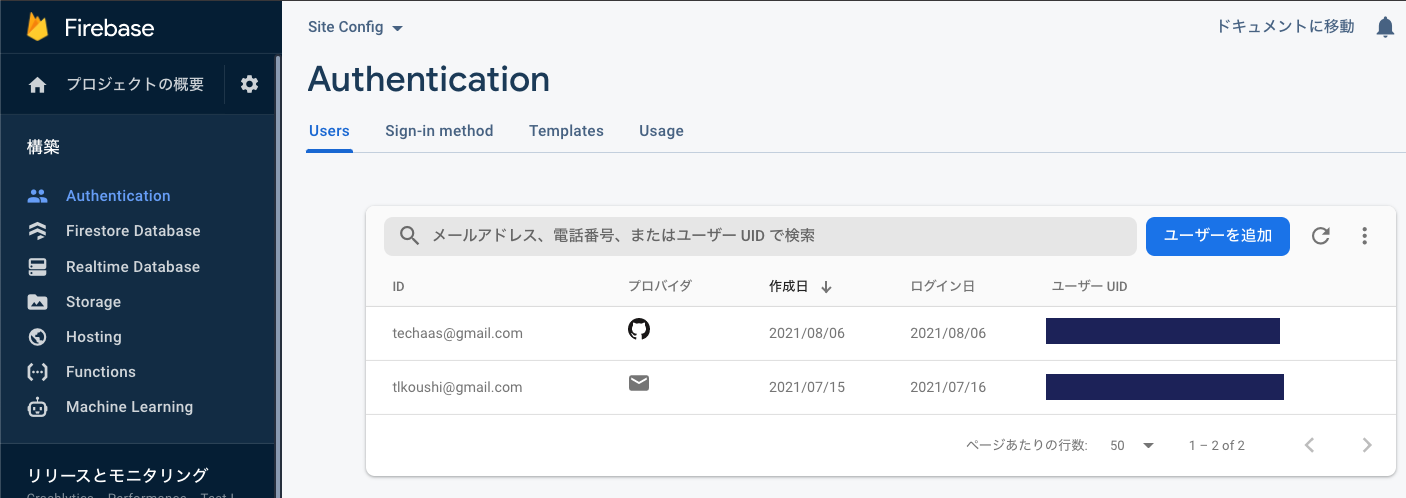Open the Templates tab

coord(566,131)
